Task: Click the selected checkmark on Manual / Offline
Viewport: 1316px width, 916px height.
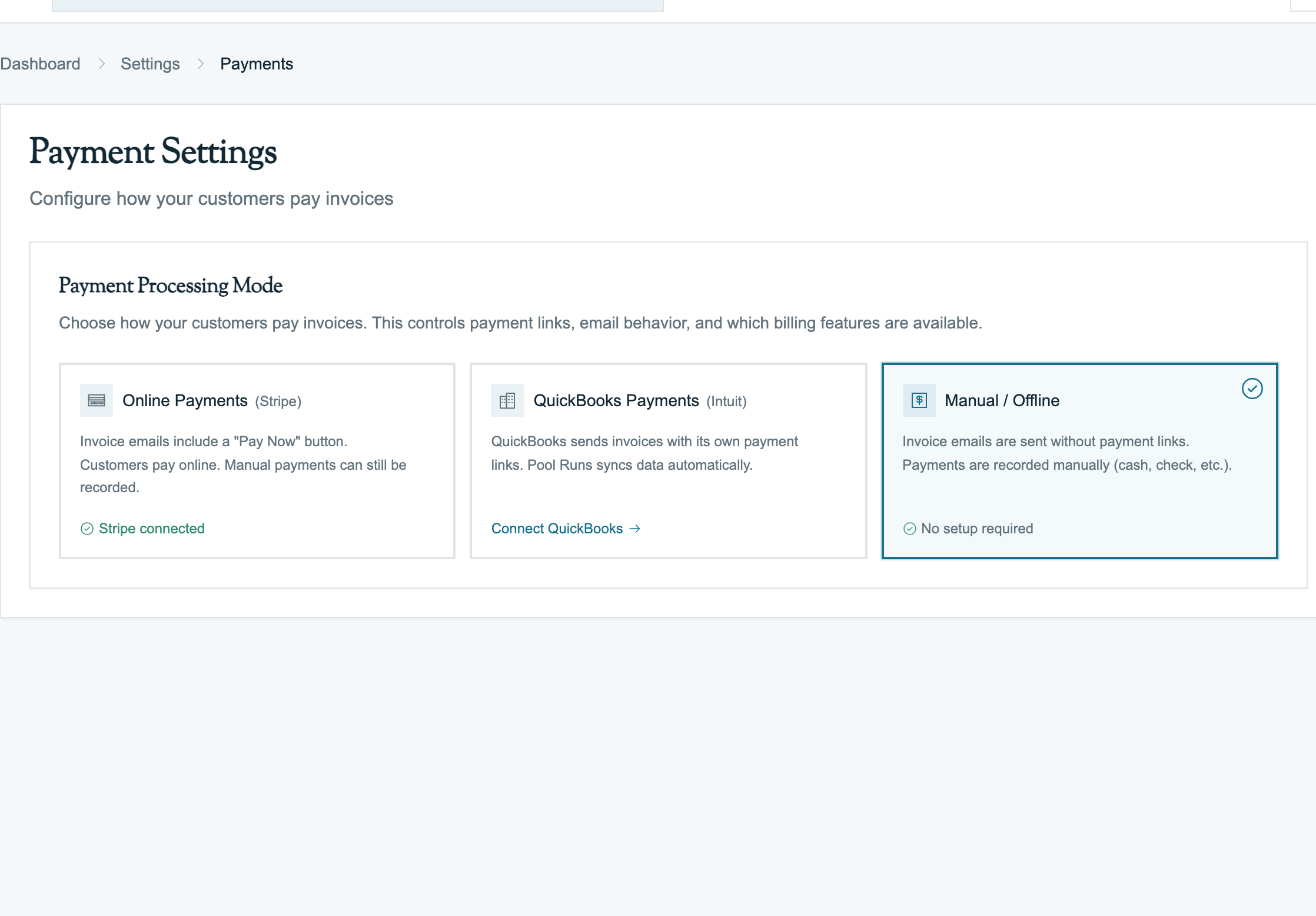Action: click(1252, 389)
